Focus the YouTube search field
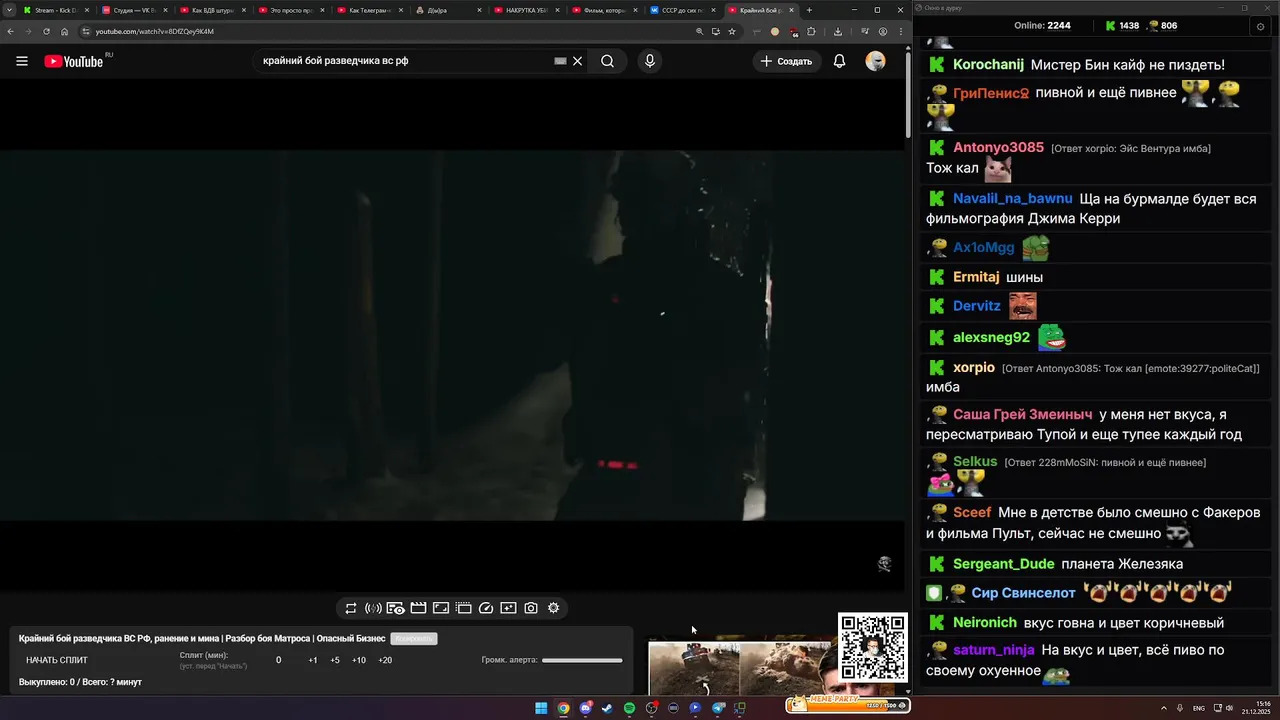 click(405, 61)
